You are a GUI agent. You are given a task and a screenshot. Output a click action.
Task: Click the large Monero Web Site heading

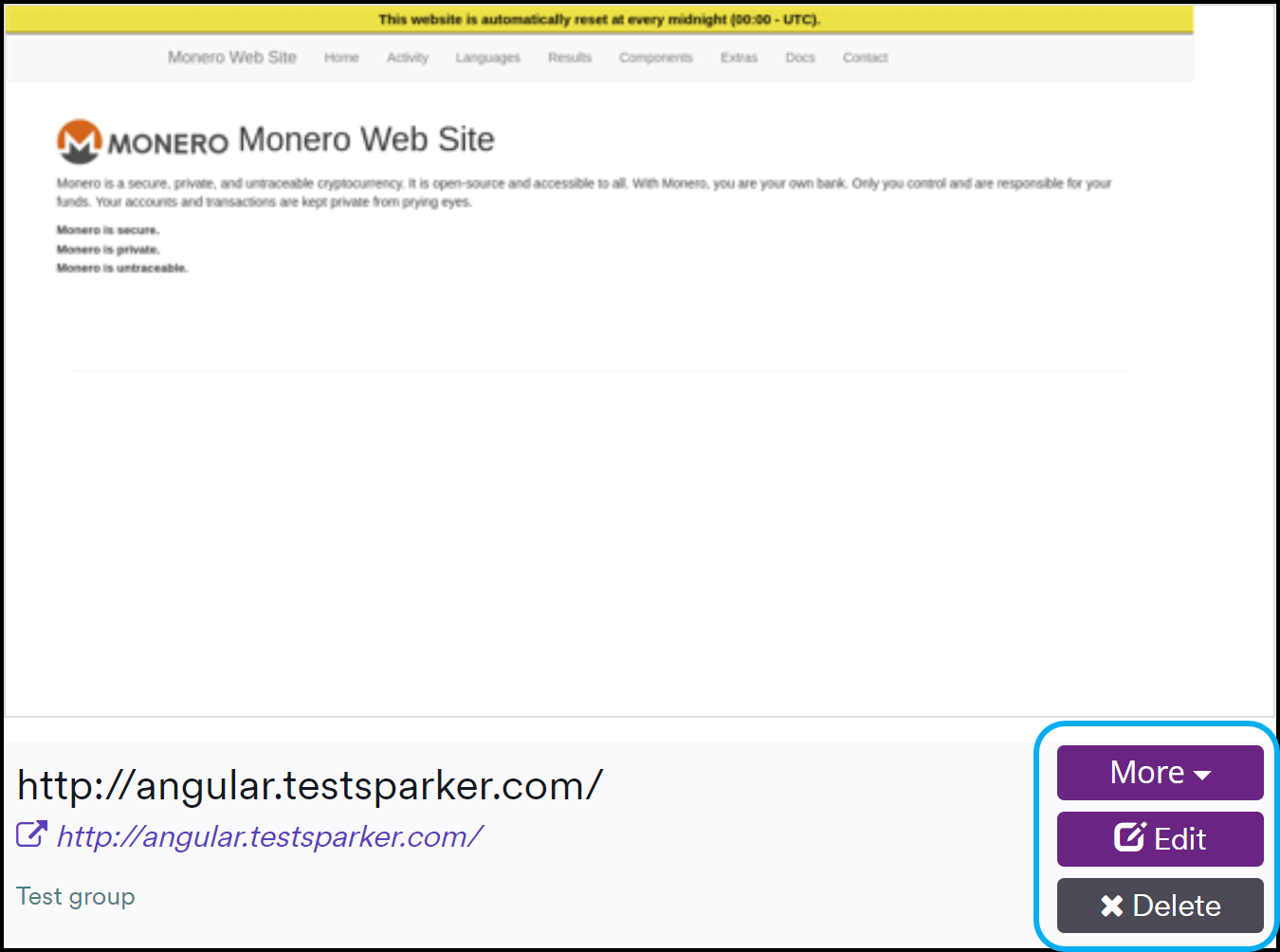(366, 139)
